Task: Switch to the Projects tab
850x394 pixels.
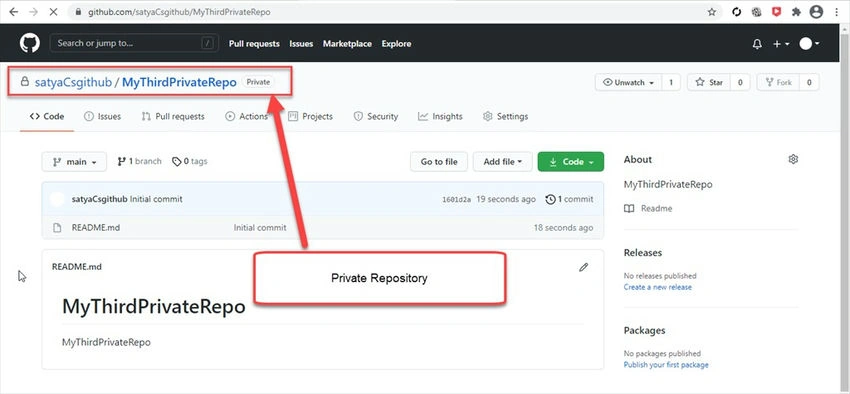Action: pyautogui.click(x=311, y=117)
